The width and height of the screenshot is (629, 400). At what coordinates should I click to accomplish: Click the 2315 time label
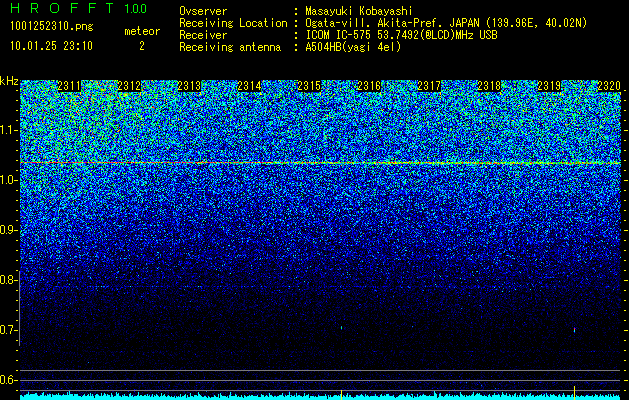tap(309, 86)
